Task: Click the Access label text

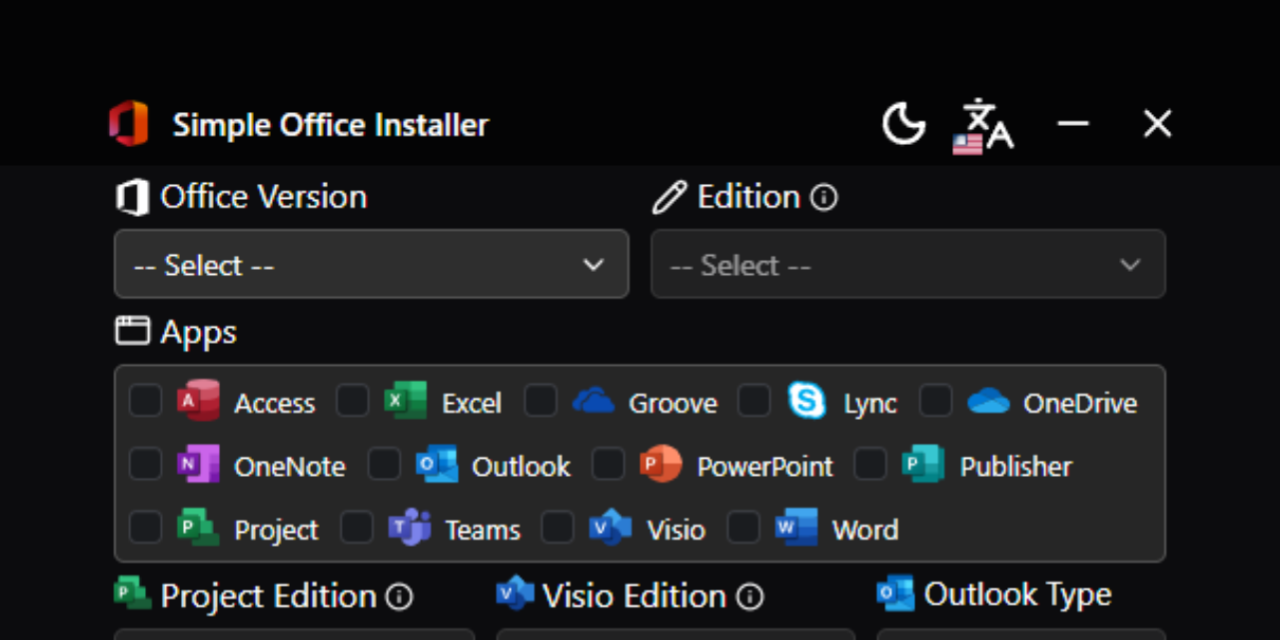Action: pyautogui.click(x=274, y=404)
